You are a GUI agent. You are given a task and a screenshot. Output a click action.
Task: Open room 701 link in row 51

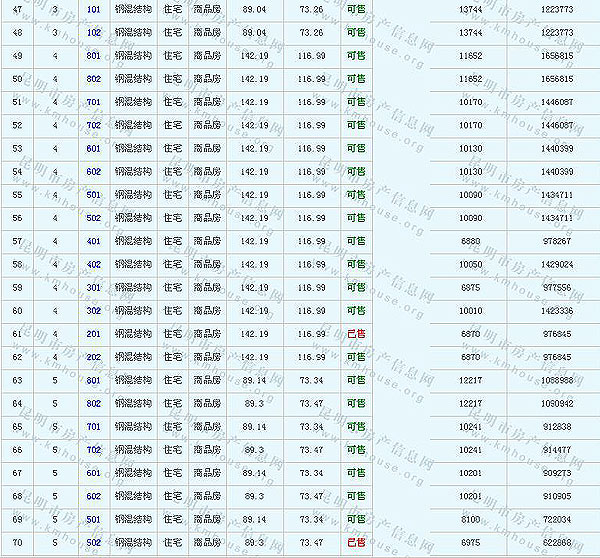click(94, 102)
